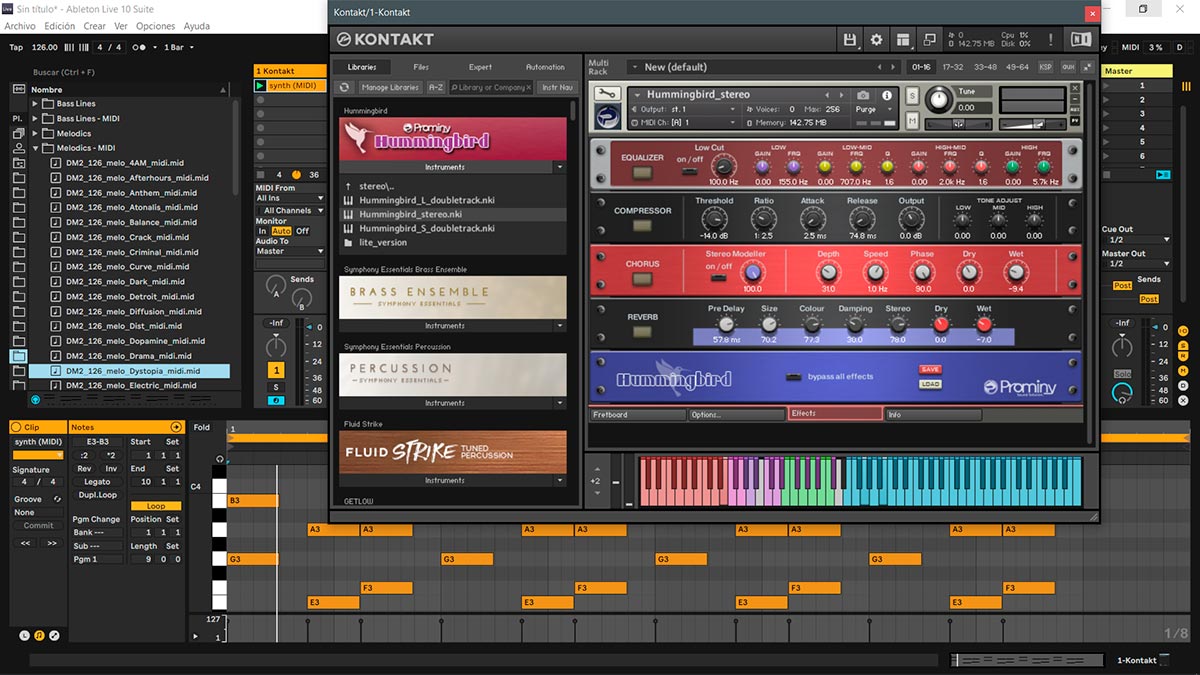Show the clip launch box (clock icon)
1200x675 pixels.
pyautogui.click(x=25, y=635)
